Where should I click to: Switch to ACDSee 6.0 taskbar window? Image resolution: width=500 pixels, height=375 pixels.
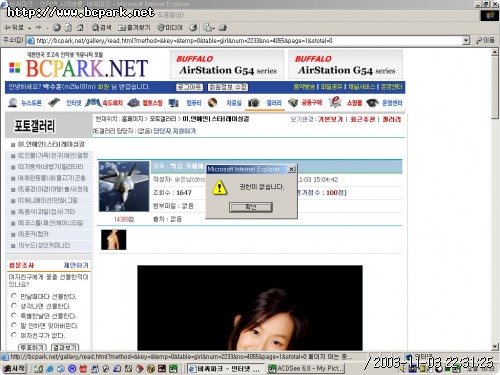(x=306, y=369)
